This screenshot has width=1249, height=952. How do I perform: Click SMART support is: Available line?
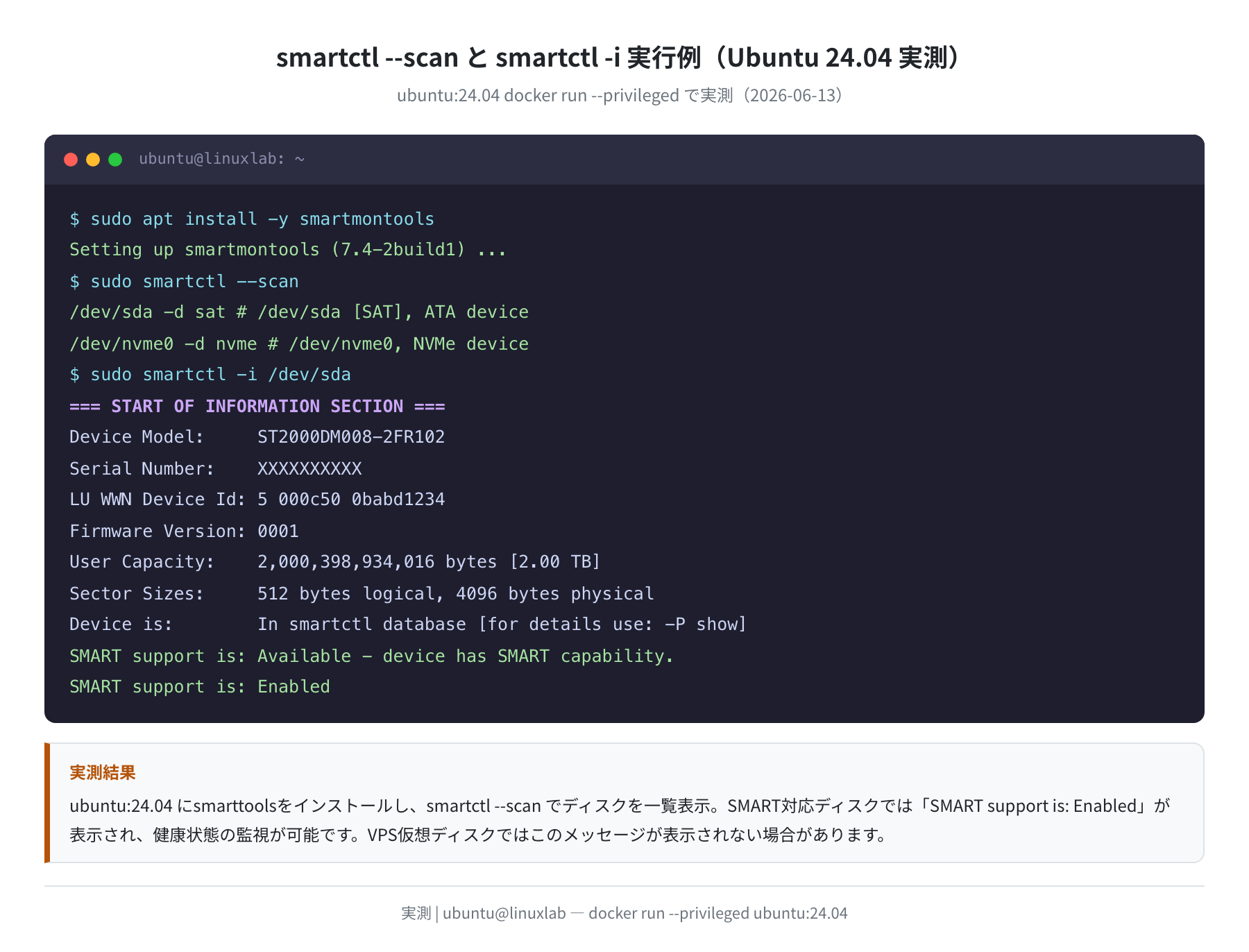[371, 656]
